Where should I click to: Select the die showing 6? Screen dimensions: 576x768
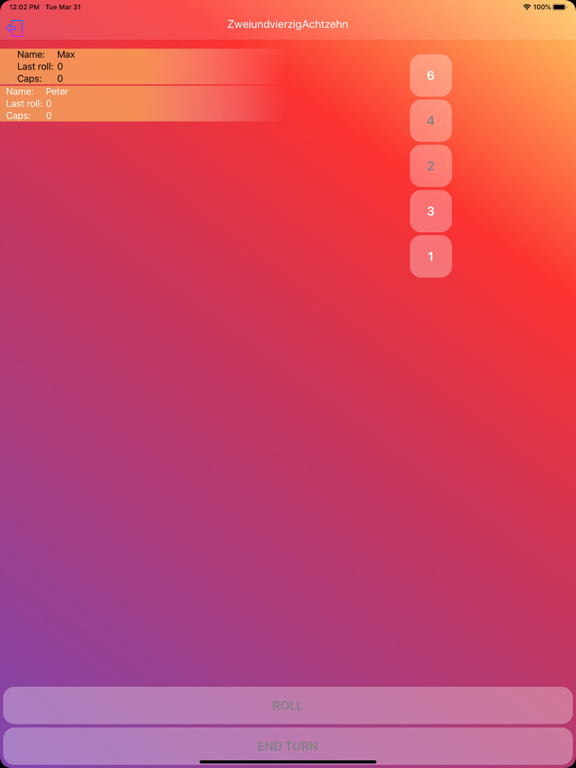[431, 75]
